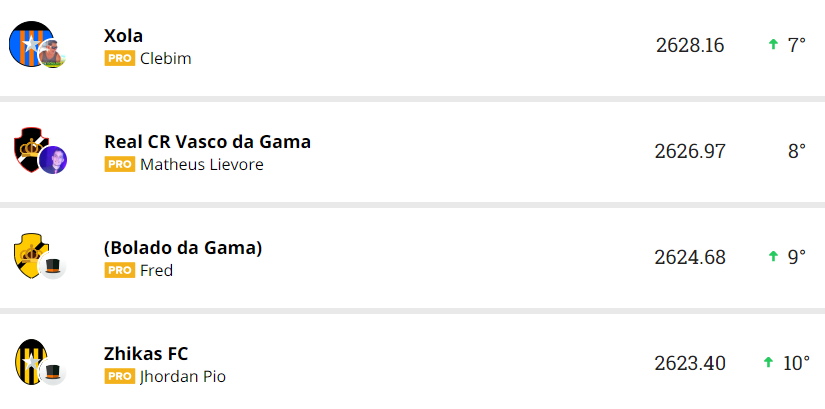Click green up arrow beside 7° rank
This screenshot has width=825, height=409.
coord(772,45)
